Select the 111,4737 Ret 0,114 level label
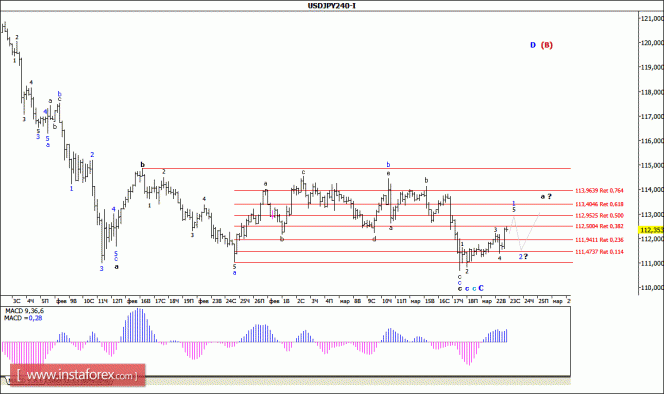The width and height of the screenshot is (664, 394). [599, 252]
